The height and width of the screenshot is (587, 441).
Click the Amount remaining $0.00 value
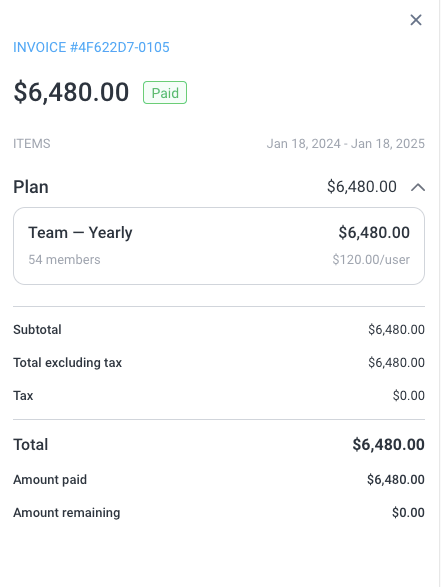(x=408, y=512)
